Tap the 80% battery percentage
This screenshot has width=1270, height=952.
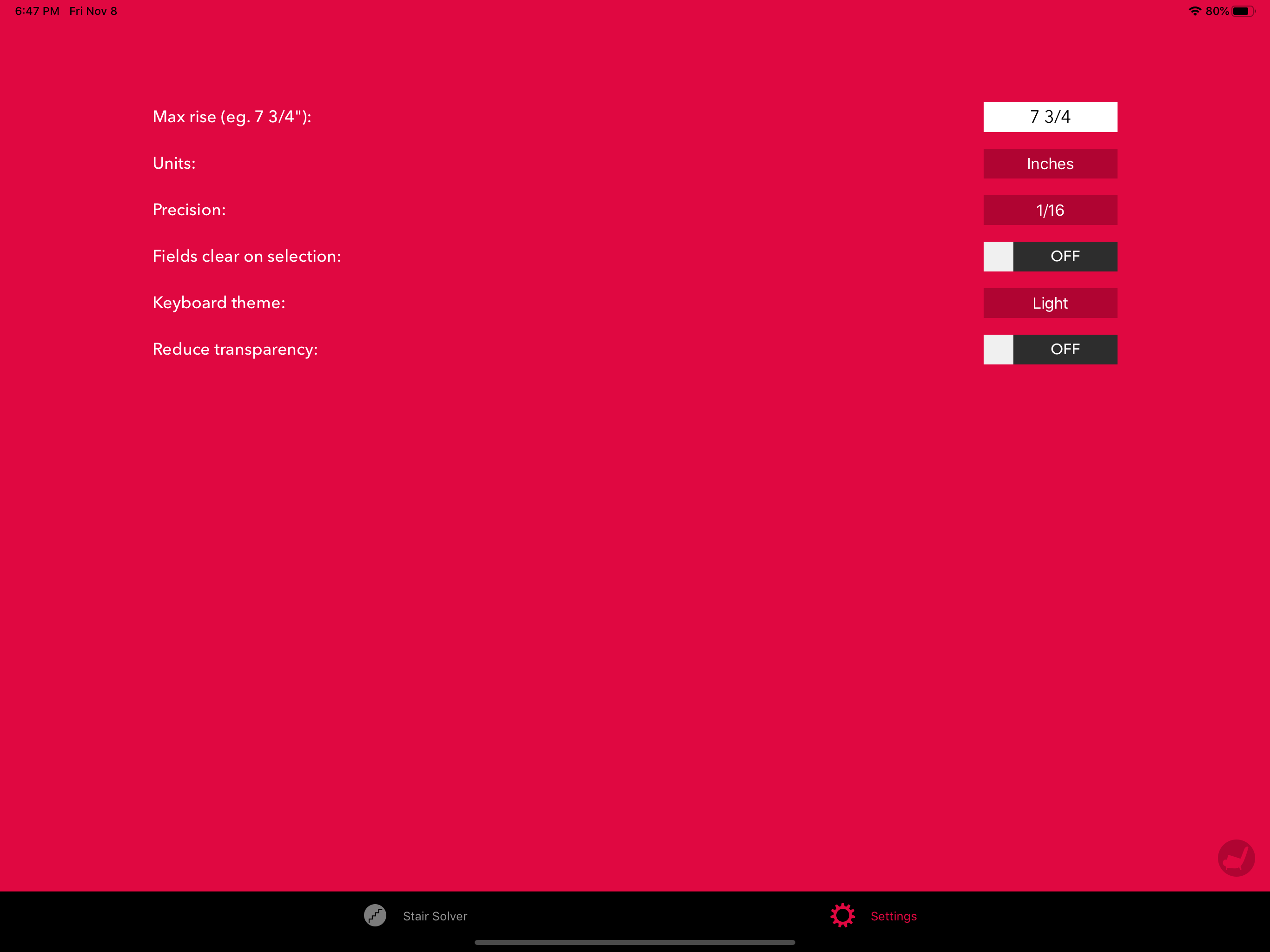[1217, 11]
